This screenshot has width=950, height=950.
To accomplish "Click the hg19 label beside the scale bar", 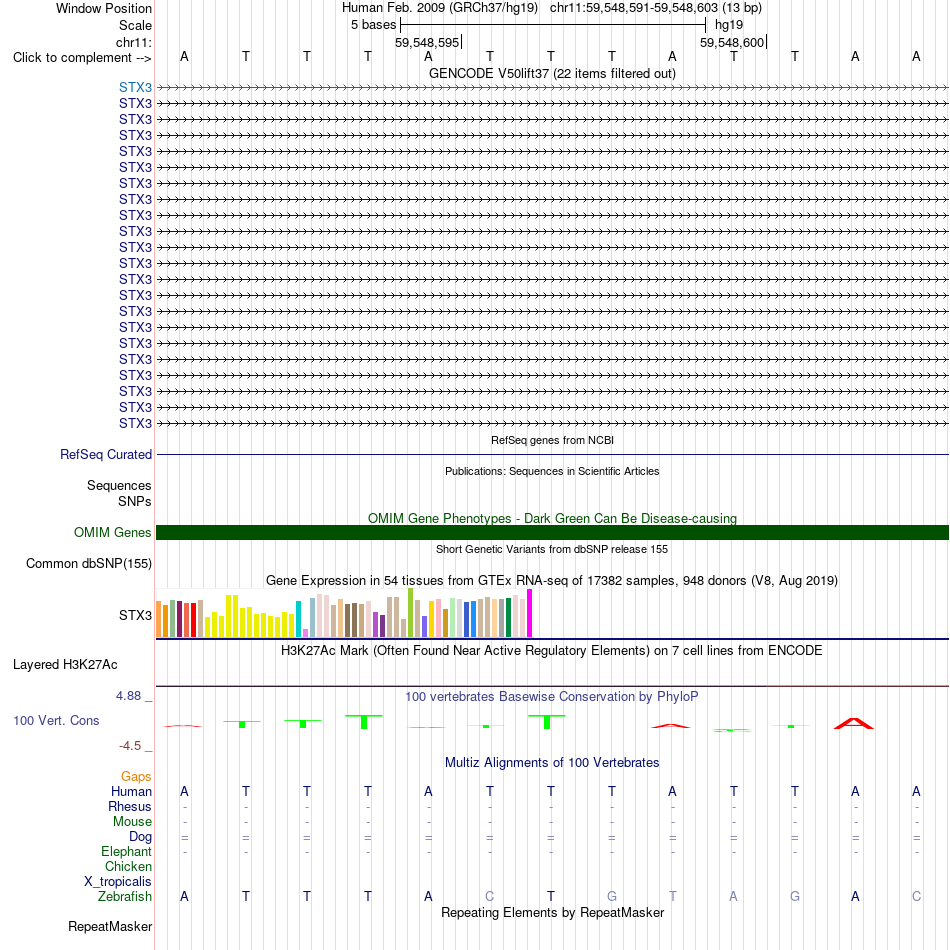I will coord(729,25).
